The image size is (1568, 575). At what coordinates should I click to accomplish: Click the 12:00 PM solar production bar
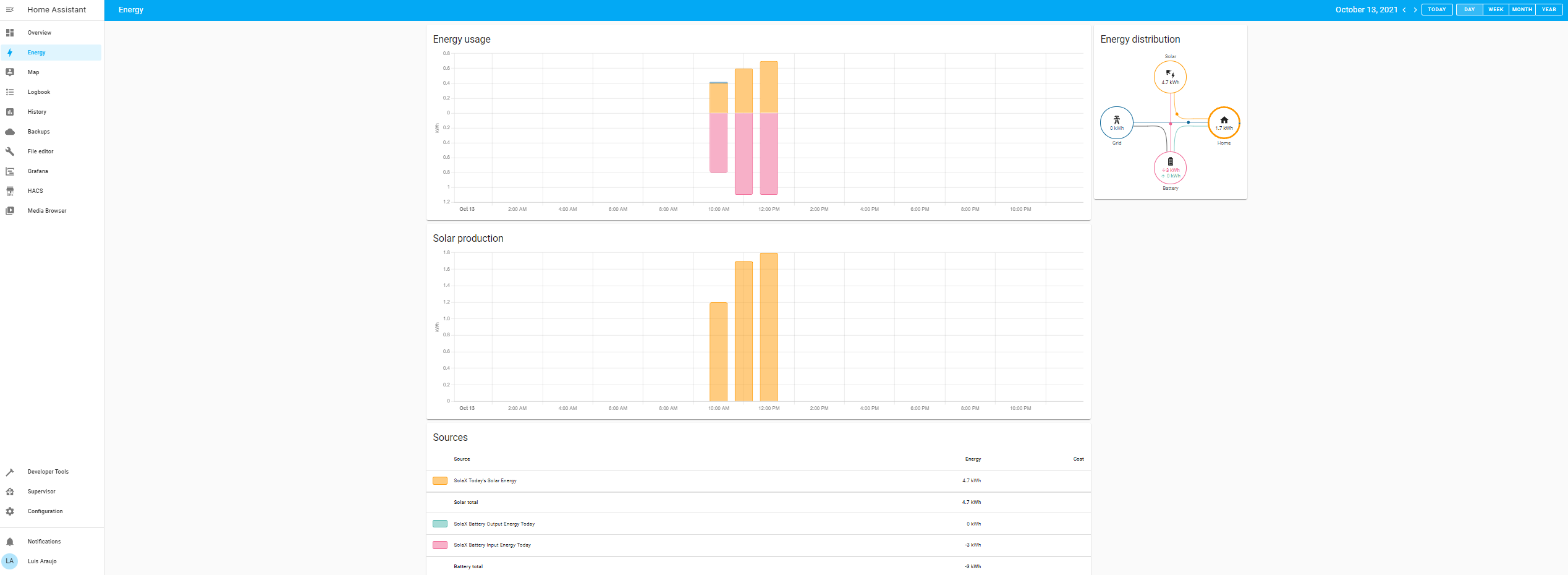point(769,327)
